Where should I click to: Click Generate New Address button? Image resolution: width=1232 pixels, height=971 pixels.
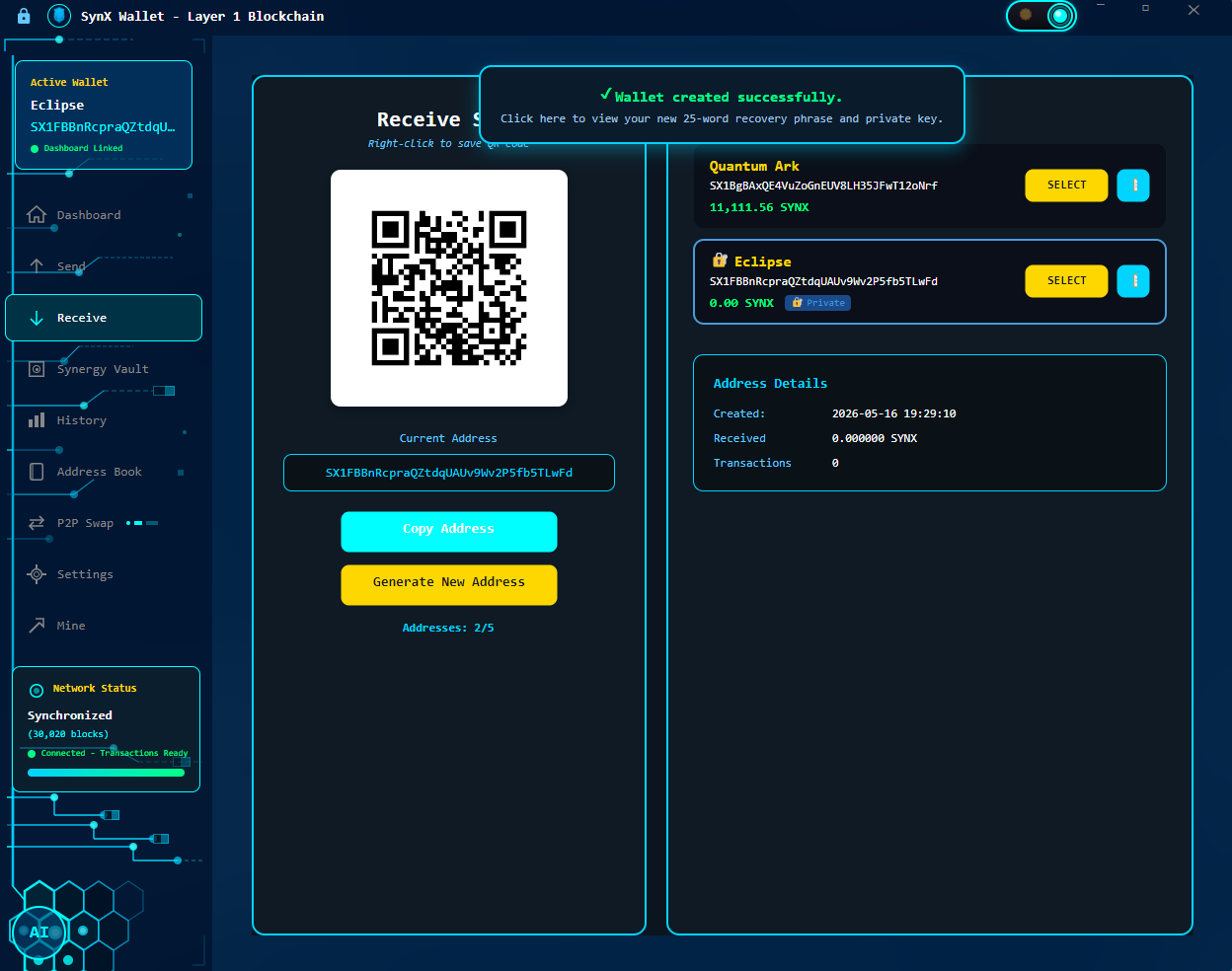coord(449,584)
